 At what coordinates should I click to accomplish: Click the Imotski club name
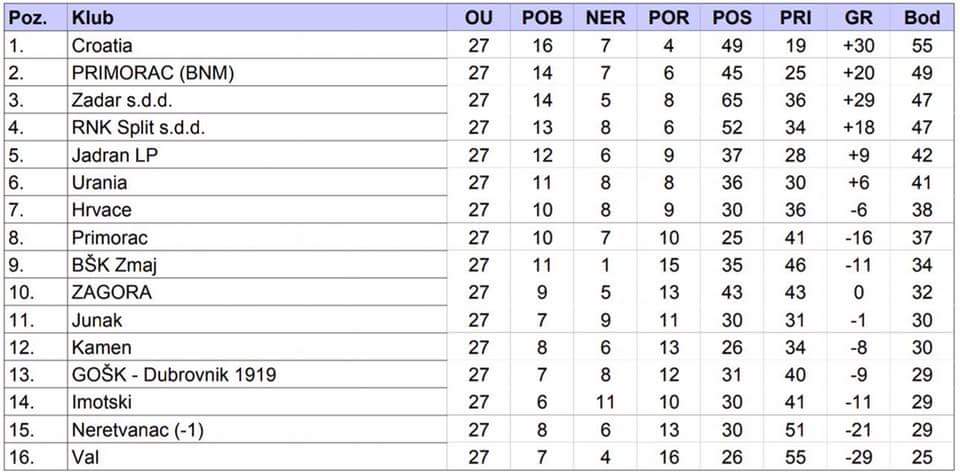point(102,402)
